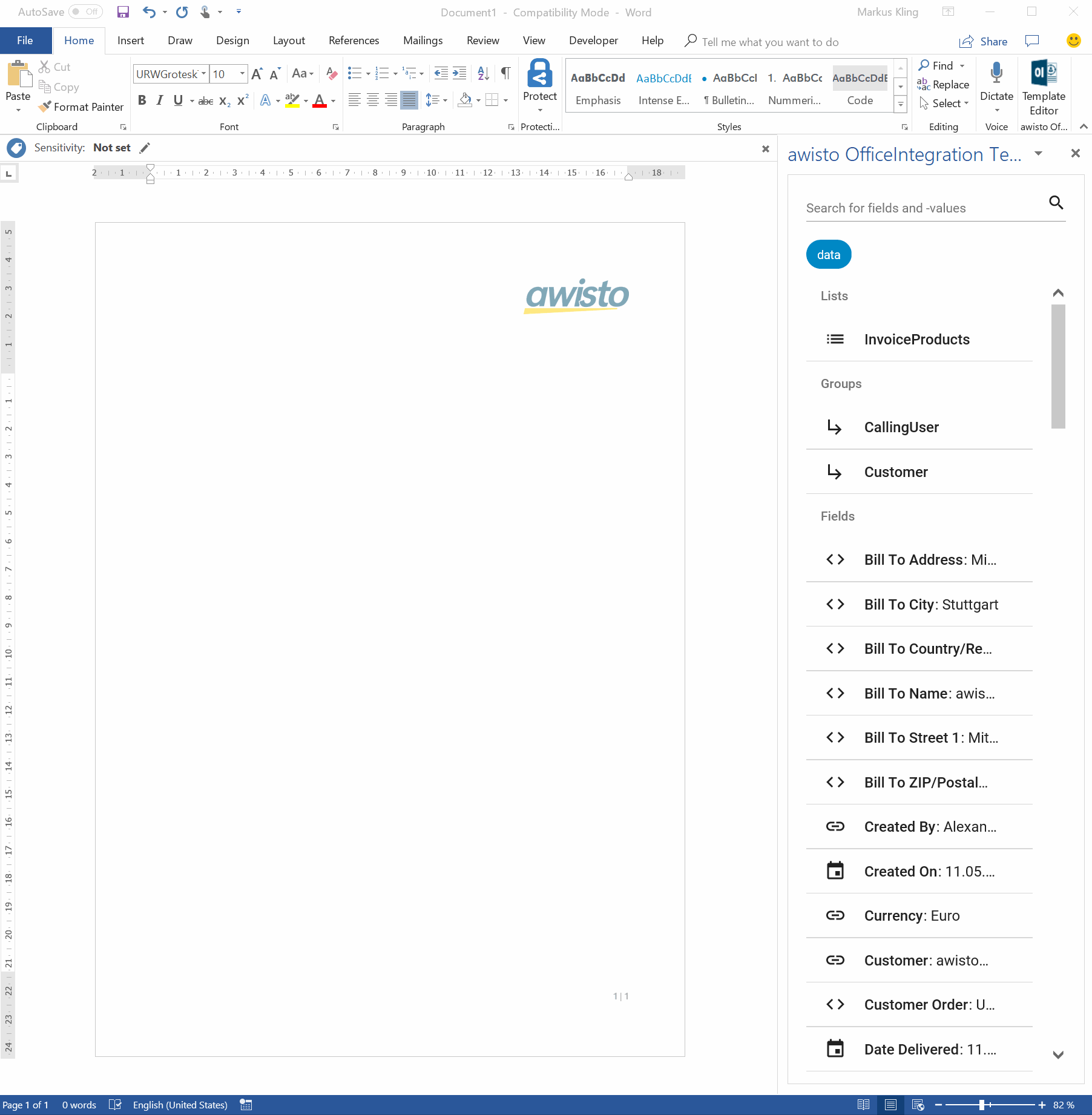The image size is (1092, 1115).
Task: Toggle Show paragraph marks
Action: 505,74
